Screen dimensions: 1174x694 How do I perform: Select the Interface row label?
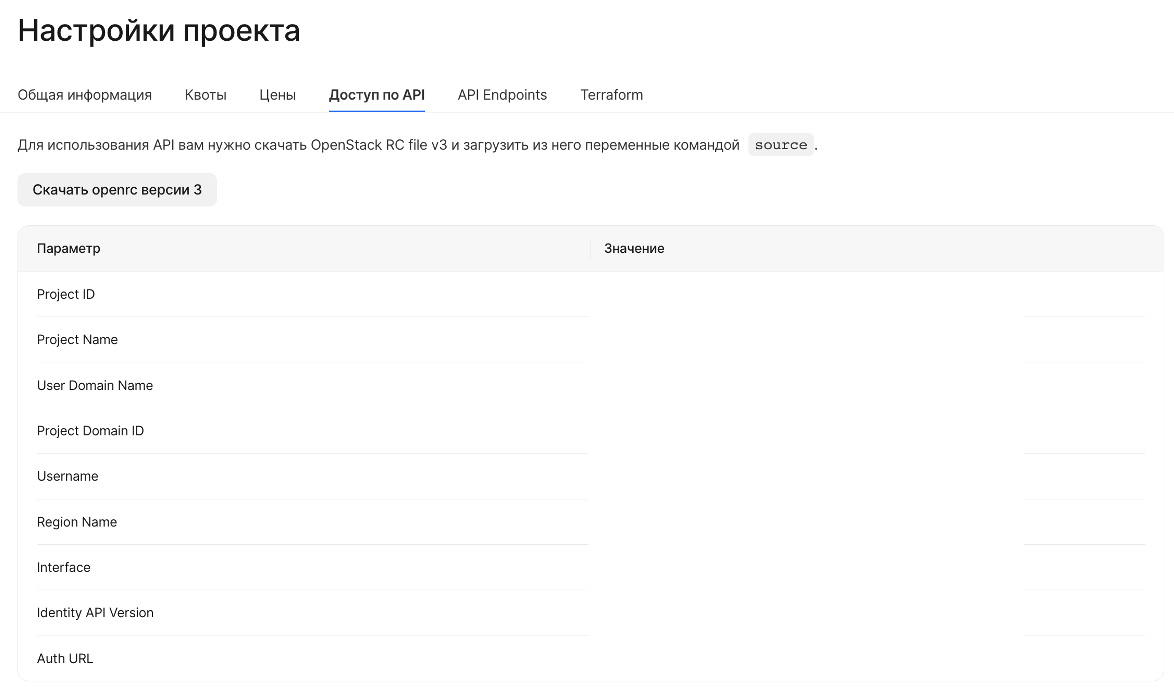tap(64, 567)
